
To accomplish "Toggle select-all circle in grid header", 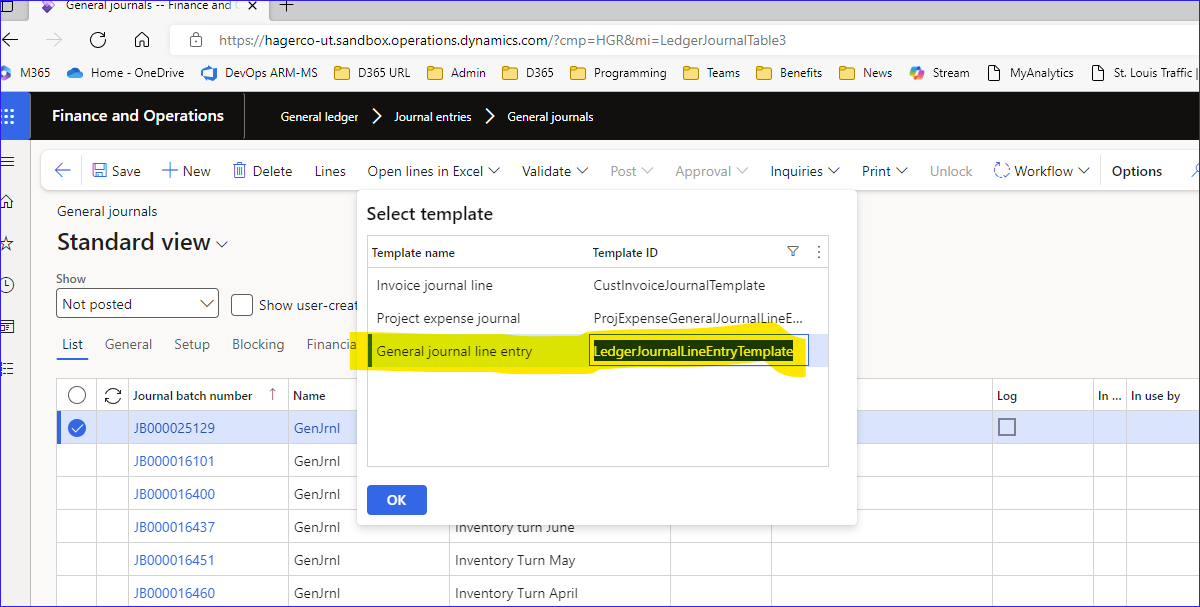I will point(77,395).
